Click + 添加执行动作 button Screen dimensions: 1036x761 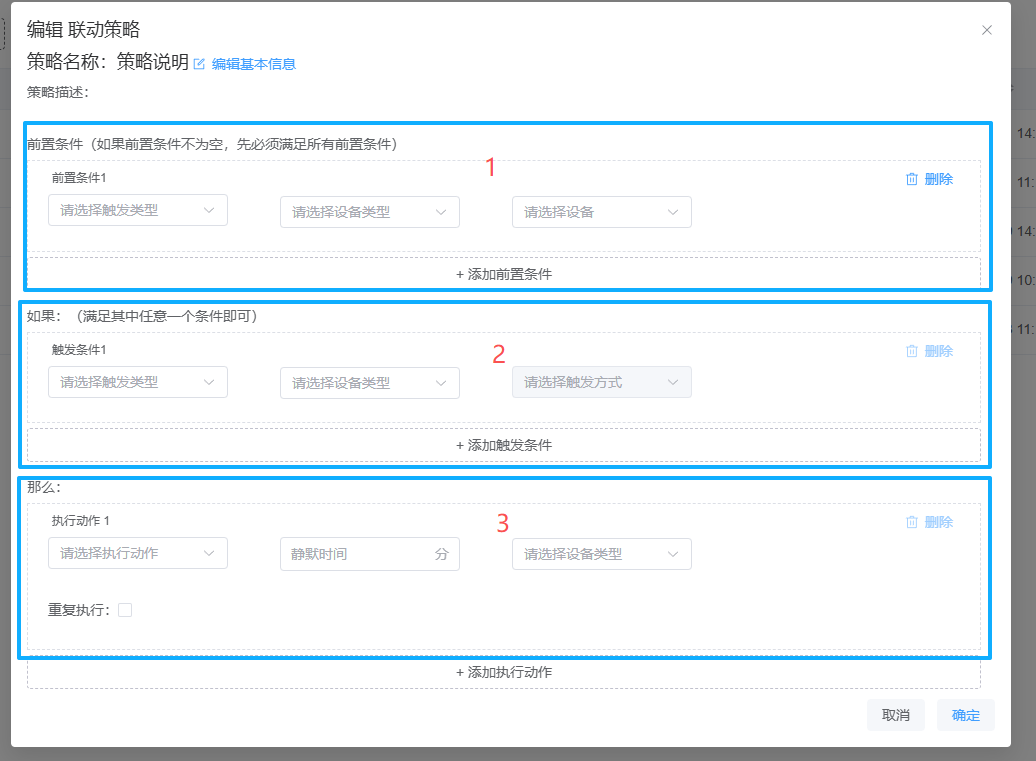[x=503, y=672]
